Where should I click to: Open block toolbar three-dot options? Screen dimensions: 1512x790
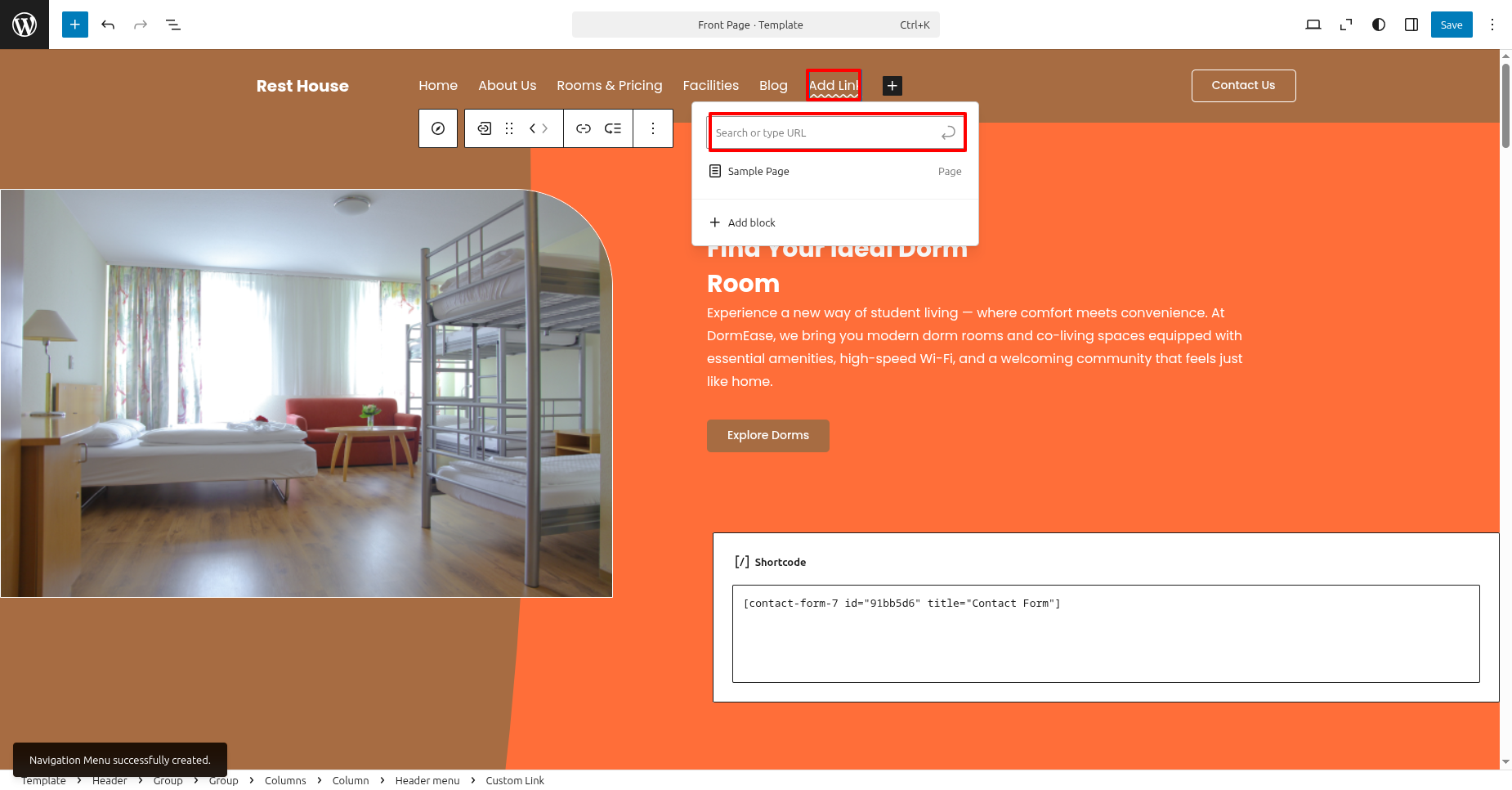(653, 128)
